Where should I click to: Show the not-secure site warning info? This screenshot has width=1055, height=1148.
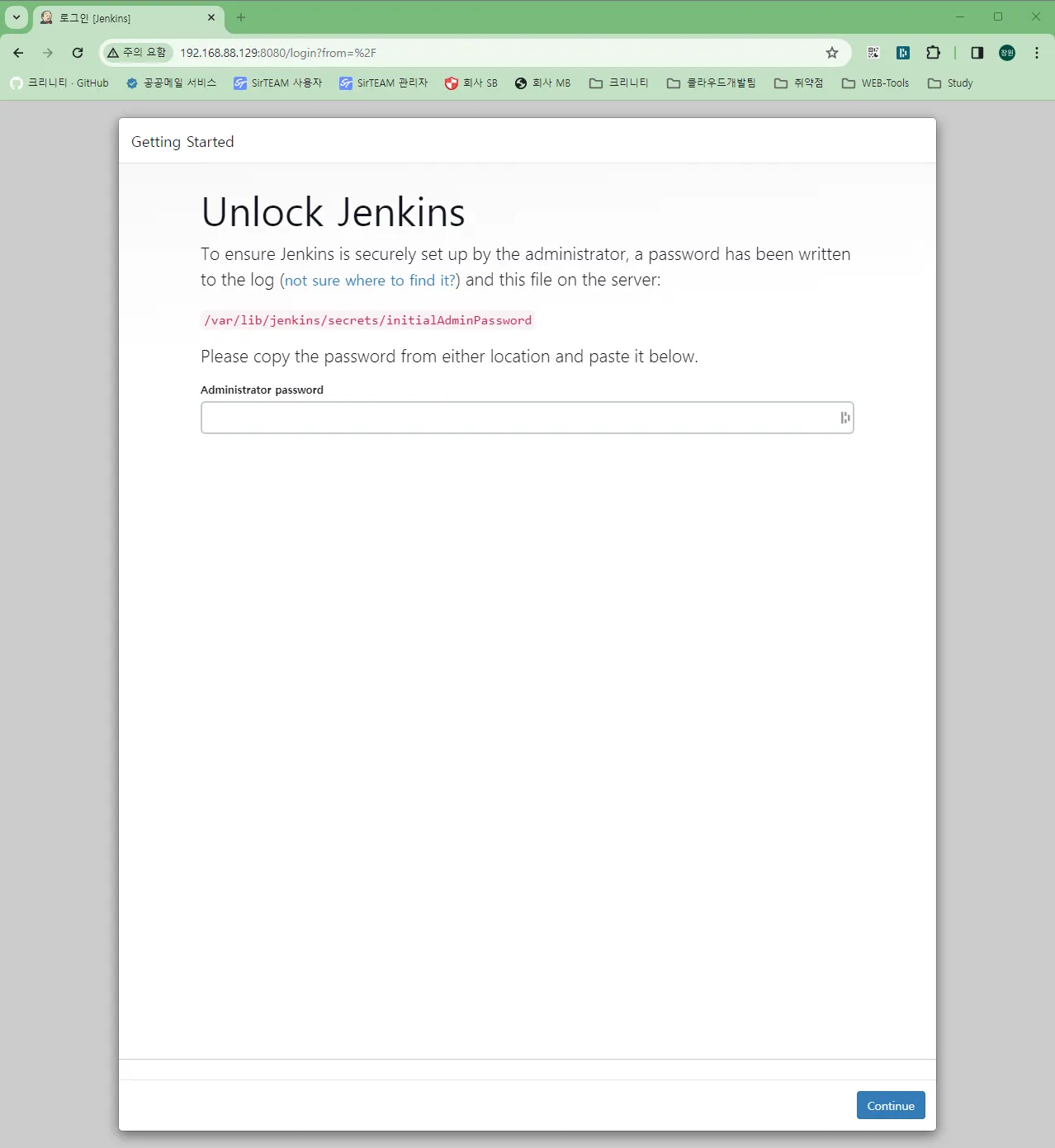tap(137, 53)
